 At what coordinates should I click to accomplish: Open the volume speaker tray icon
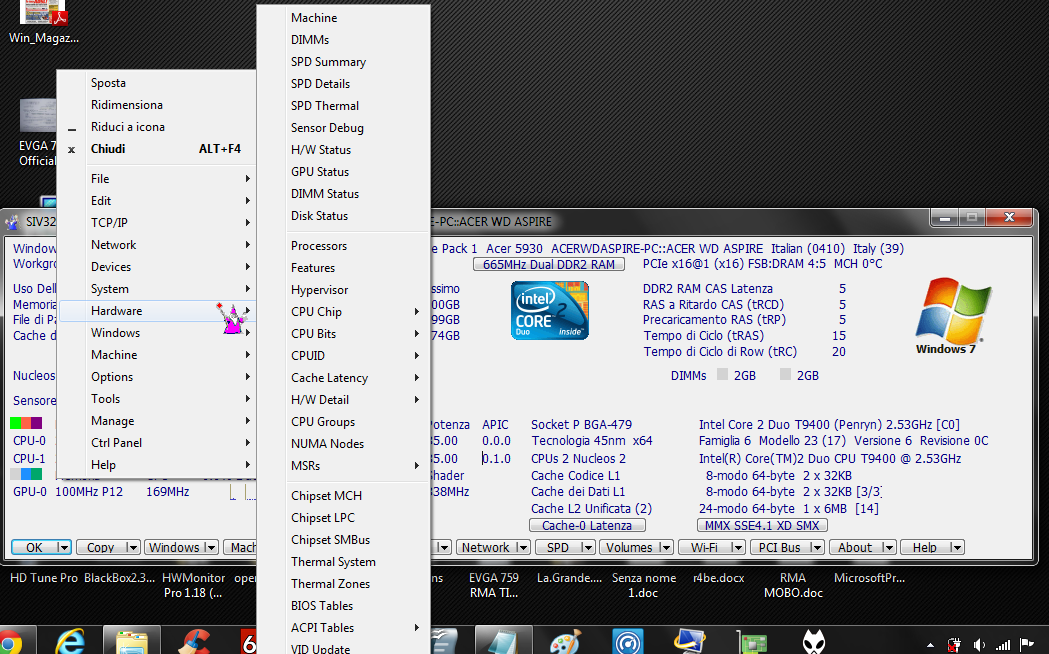pos(979,645)
